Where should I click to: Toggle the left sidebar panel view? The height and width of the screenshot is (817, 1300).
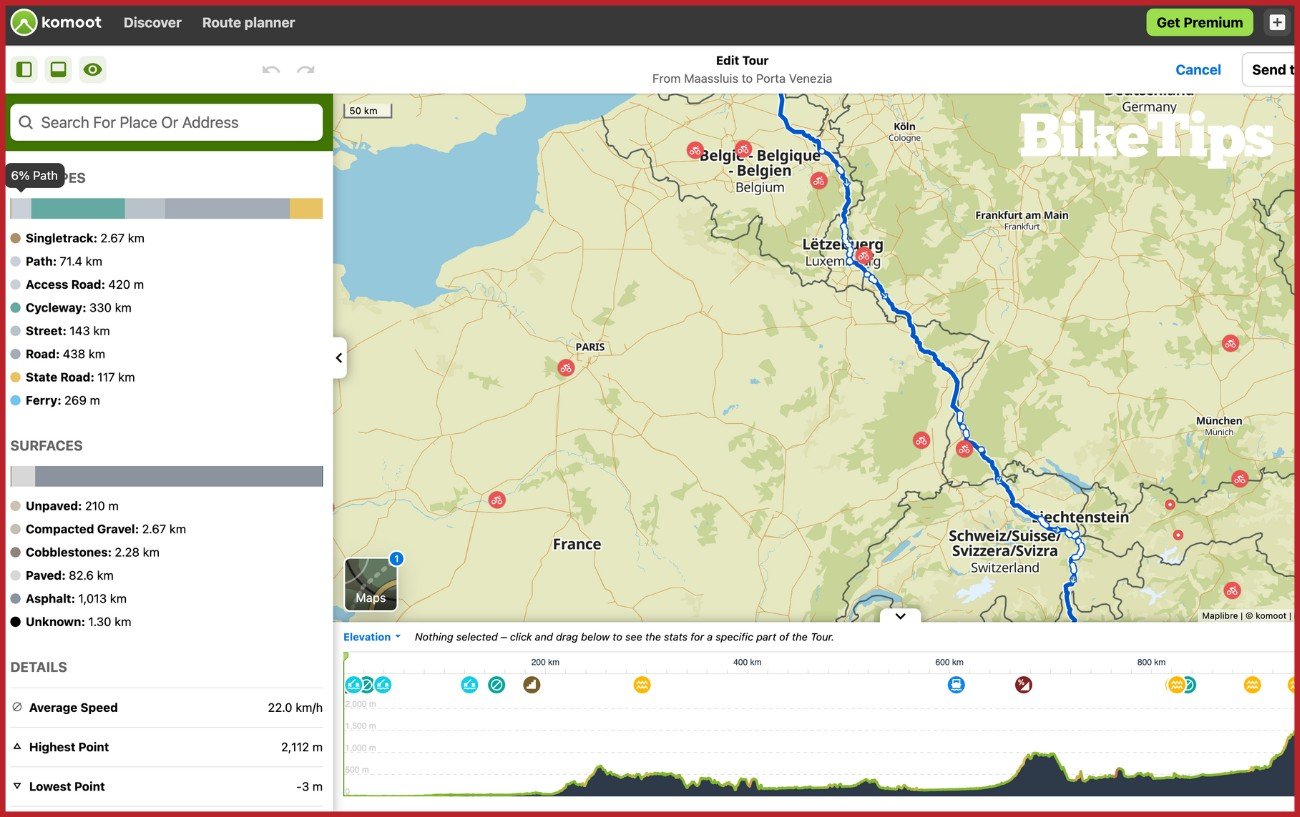[x=24, y=69]
